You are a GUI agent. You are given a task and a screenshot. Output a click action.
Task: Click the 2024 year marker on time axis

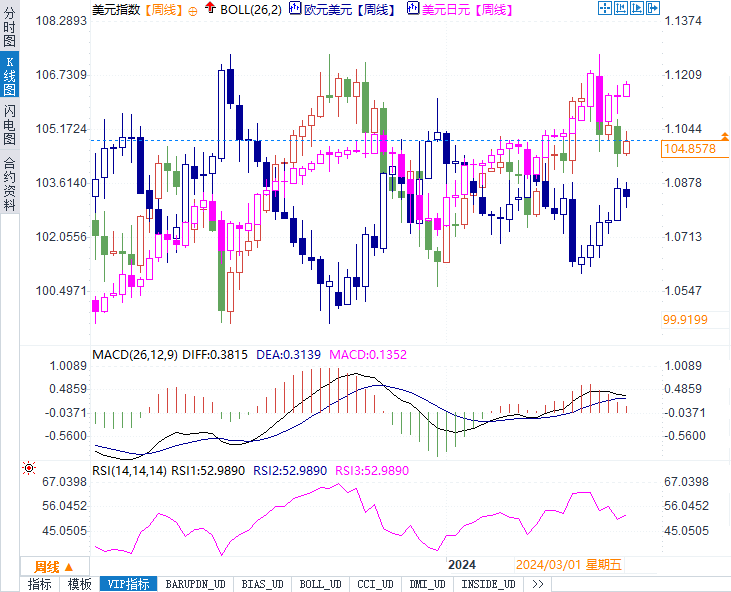tap(462, 565)
